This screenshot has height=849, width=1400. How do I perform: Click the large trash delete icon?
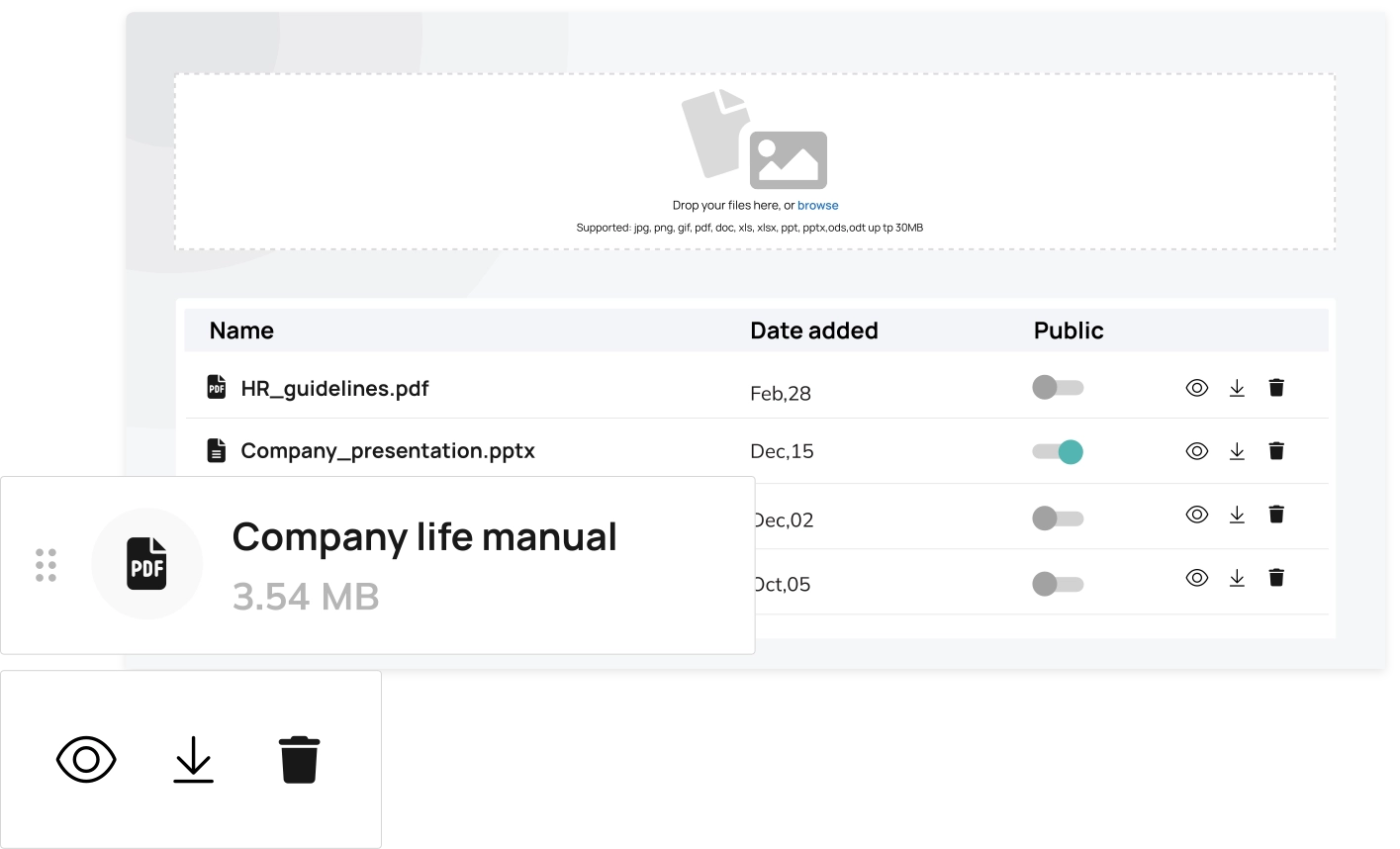point(299,760)
